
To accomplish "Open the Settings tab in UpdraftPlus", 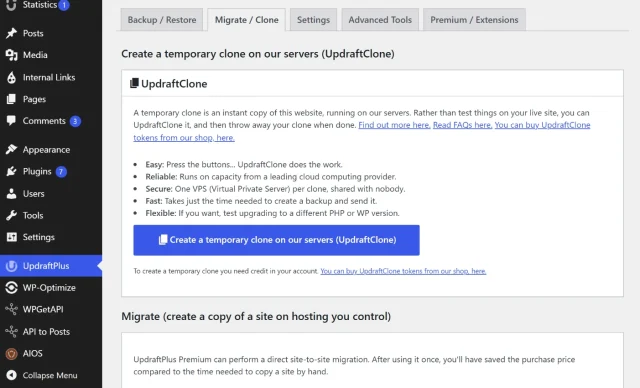I will coord(313,20).
